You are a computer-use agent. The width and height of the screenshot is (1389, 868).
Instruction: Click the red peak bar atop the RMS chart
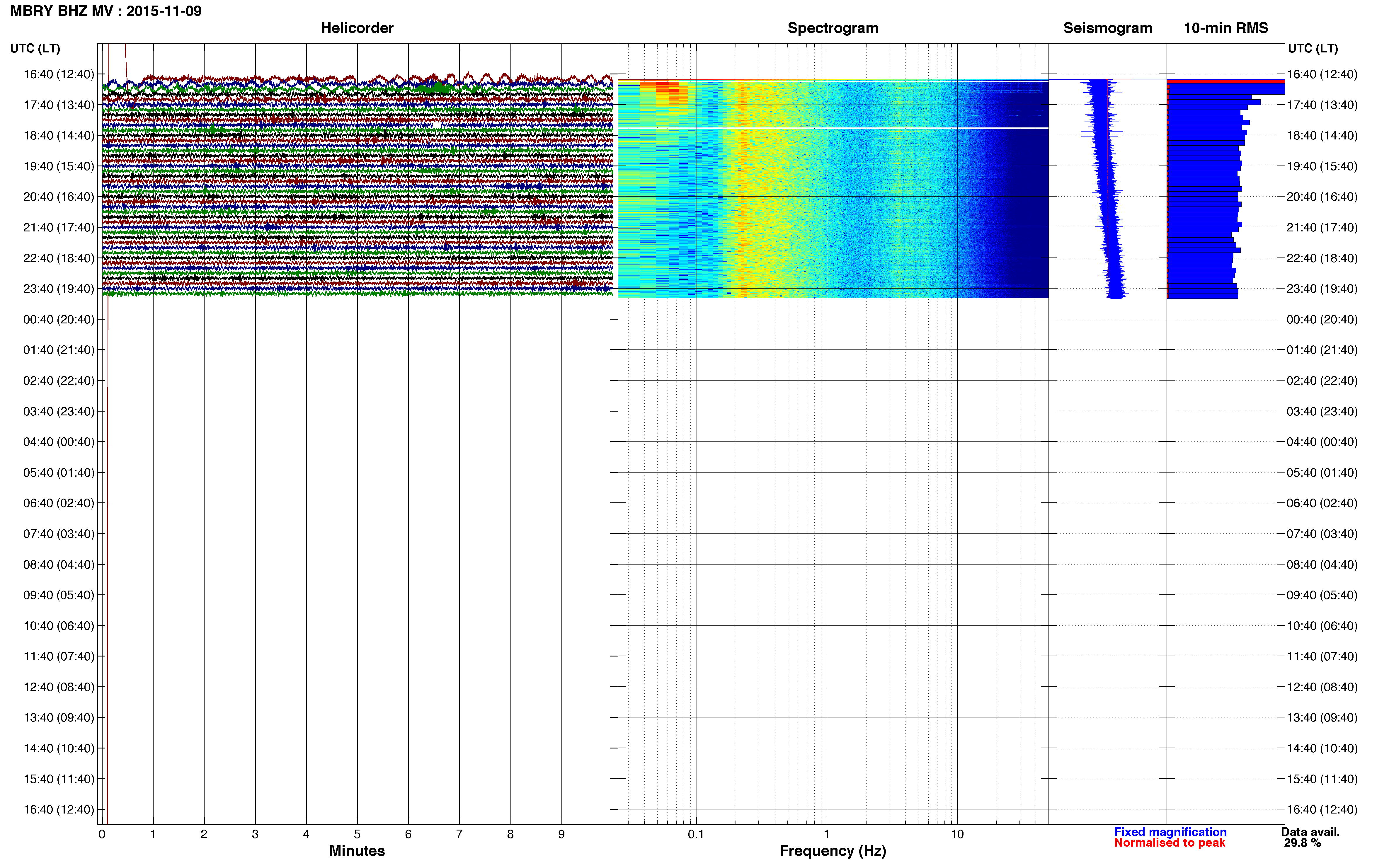tap(1226, 81)
